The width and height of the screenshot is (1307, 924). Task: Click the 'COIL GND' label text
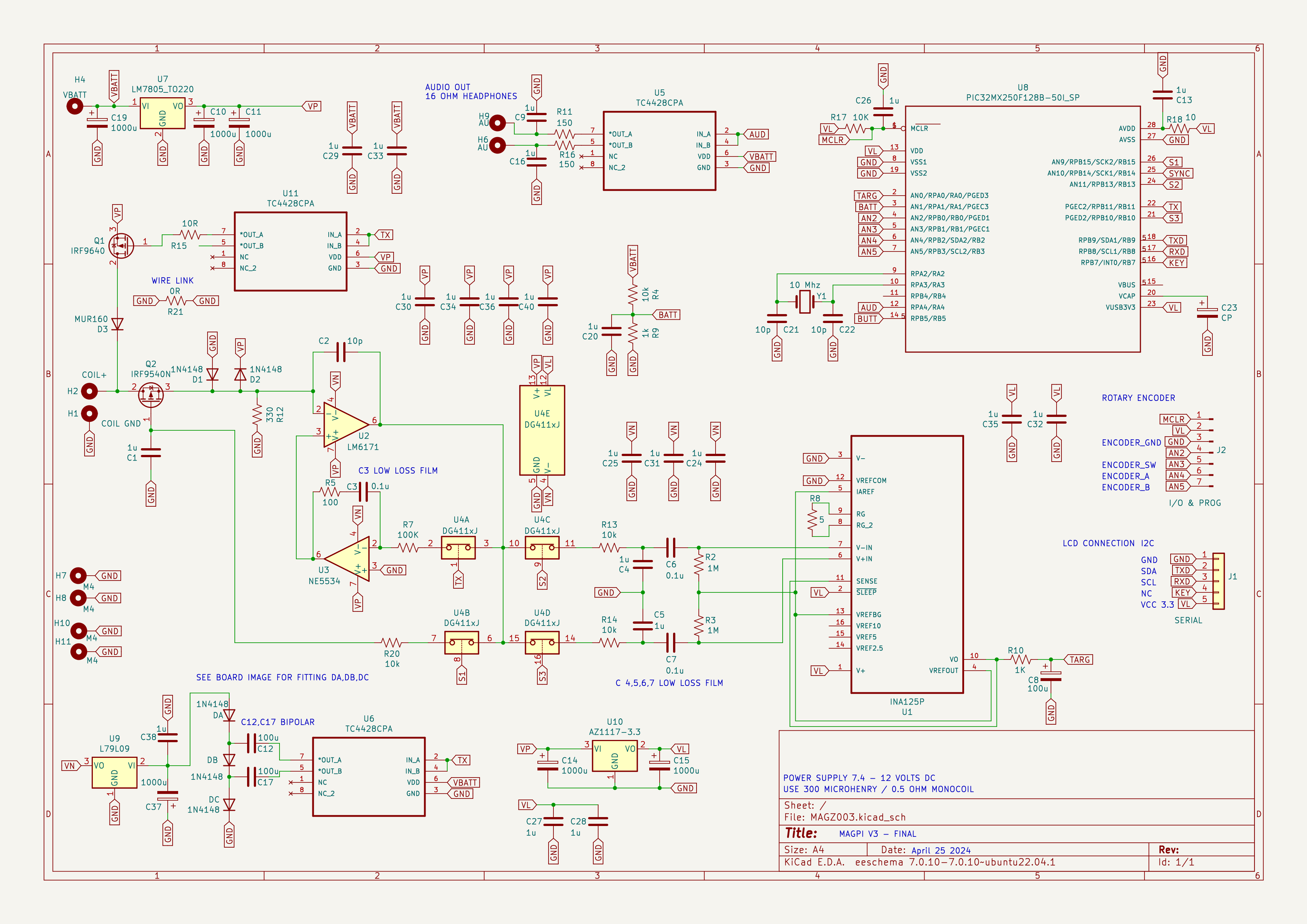121,424
